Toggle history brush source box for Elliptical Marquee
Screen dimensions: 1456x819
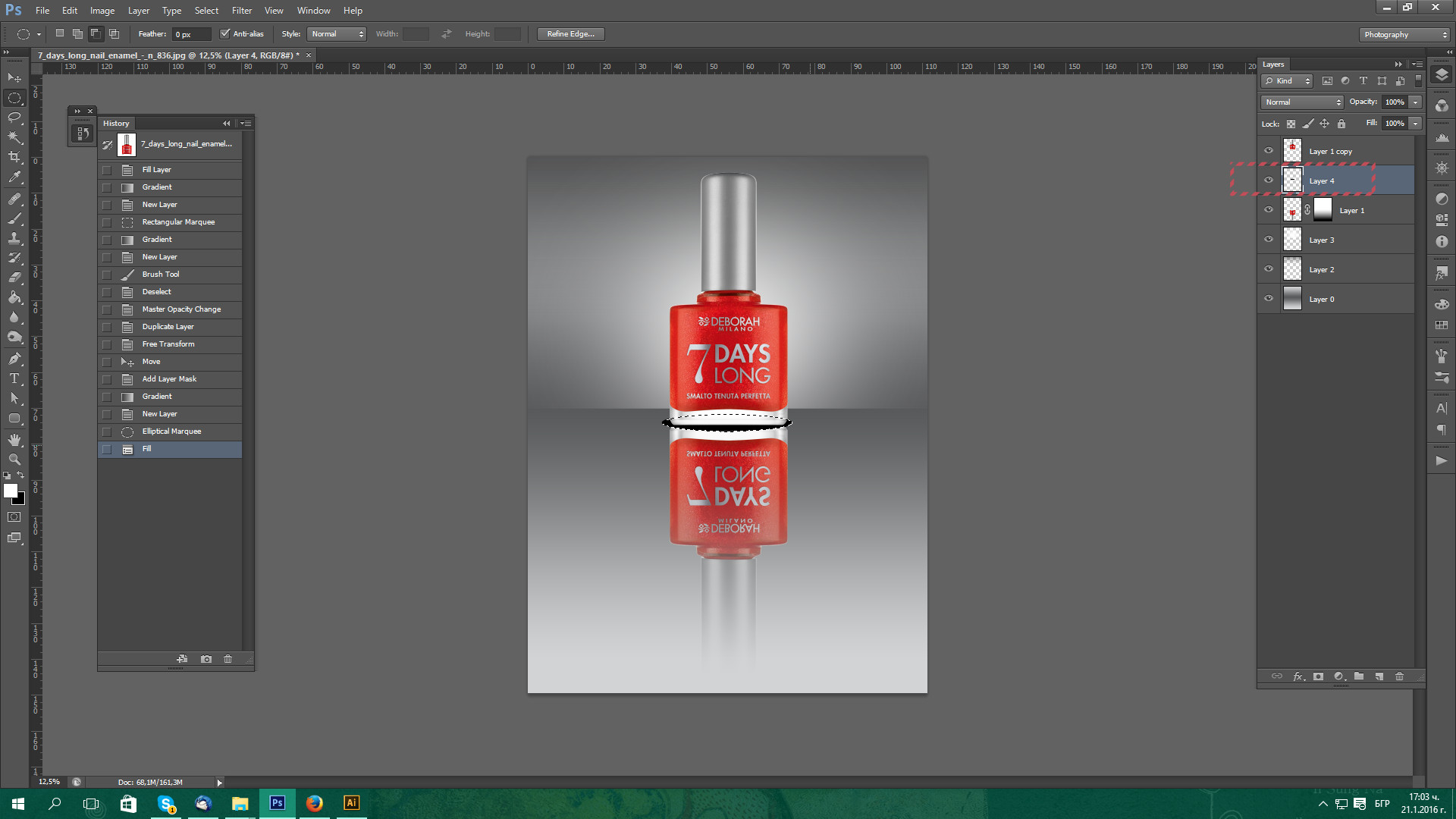coord(107,431)
